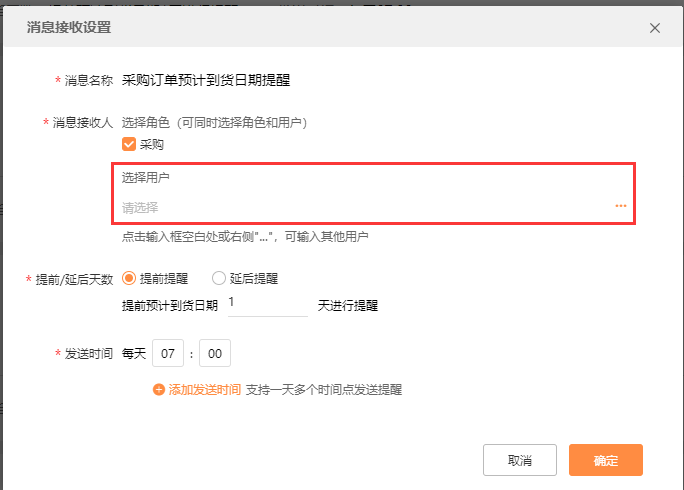
Task: Click the orange 确定 button
Action: [x=605, y=460]
